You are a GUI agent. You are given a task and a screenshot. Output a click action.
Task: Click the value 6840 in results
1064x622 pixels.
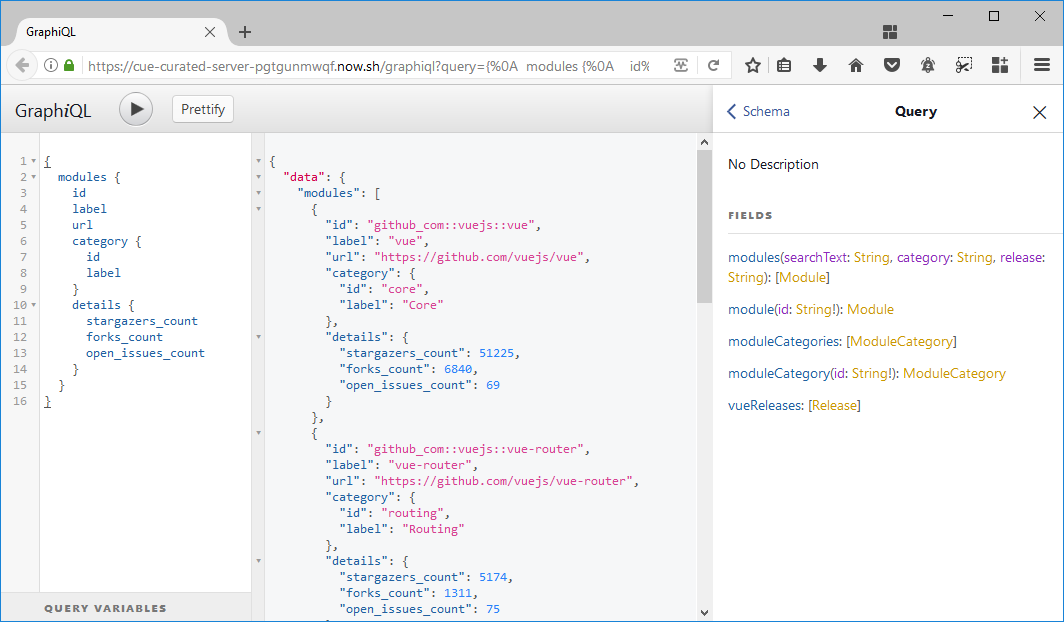(458, 369)
